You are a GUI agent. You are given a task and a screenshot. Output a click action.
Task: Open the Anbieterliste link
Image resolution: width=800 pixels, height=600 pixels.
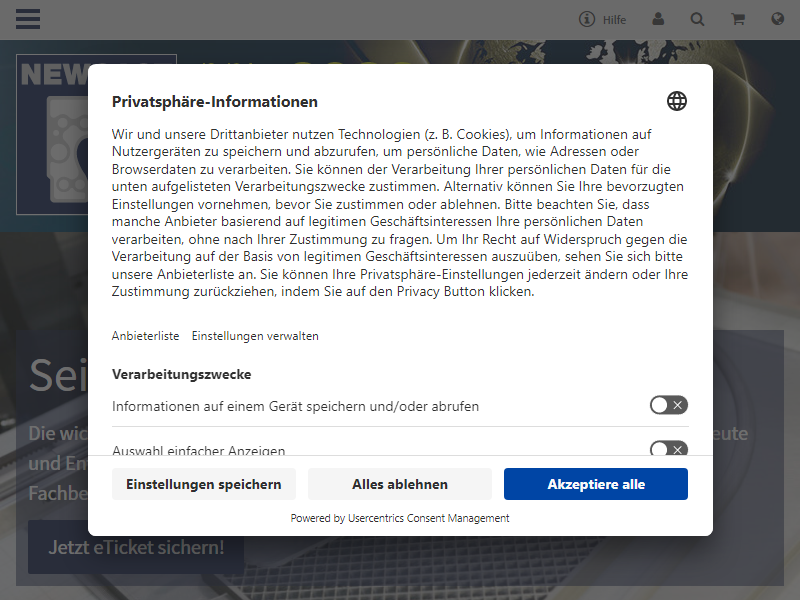[x=145, y=336]
